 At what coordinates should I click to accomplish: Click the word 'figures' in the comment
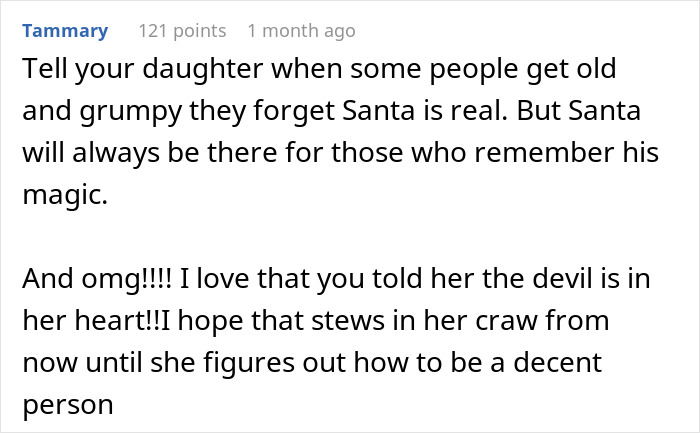pos(249,363)
